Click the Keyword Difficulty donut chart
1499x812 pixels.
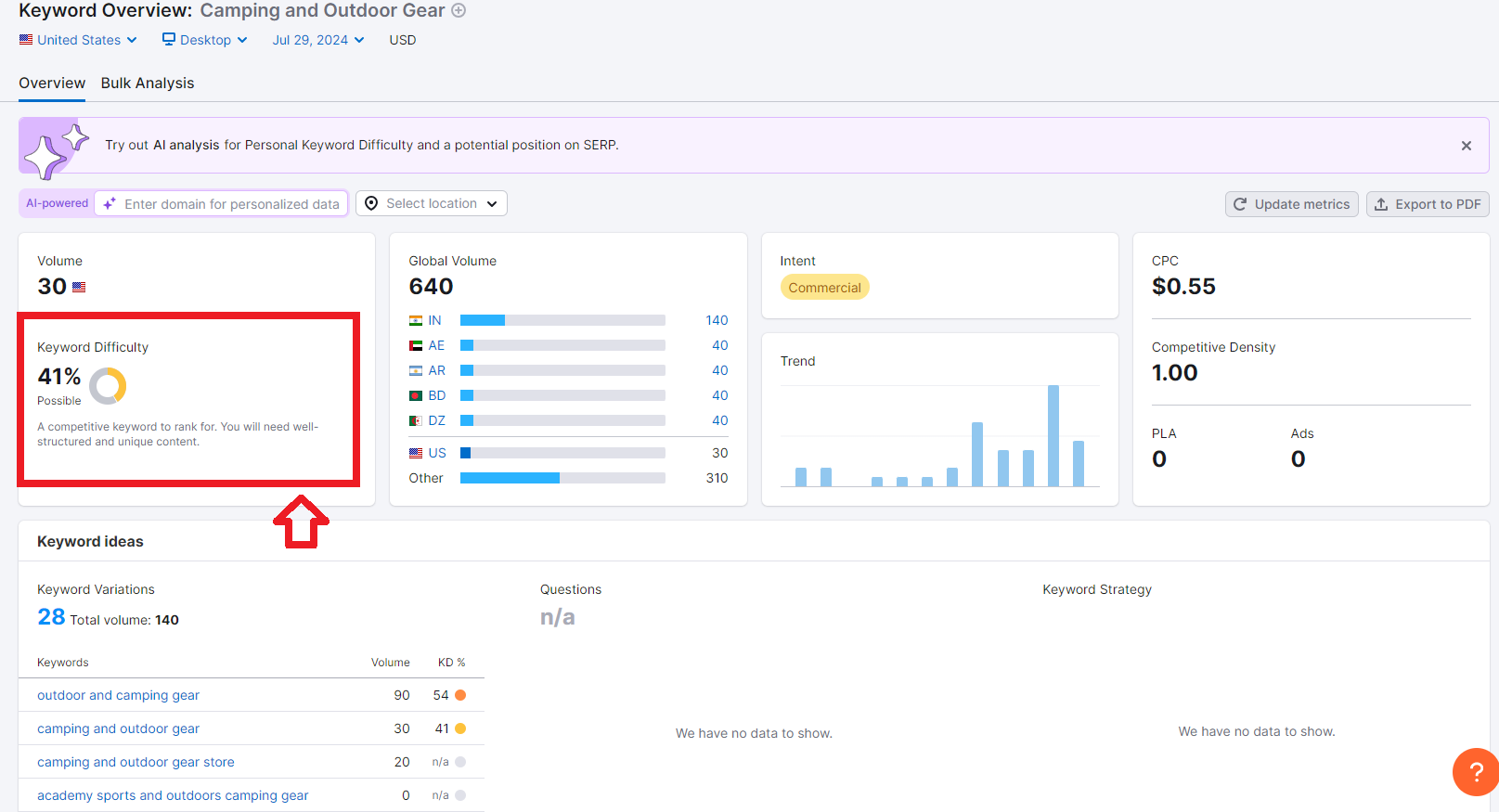(x=108, y=385)
